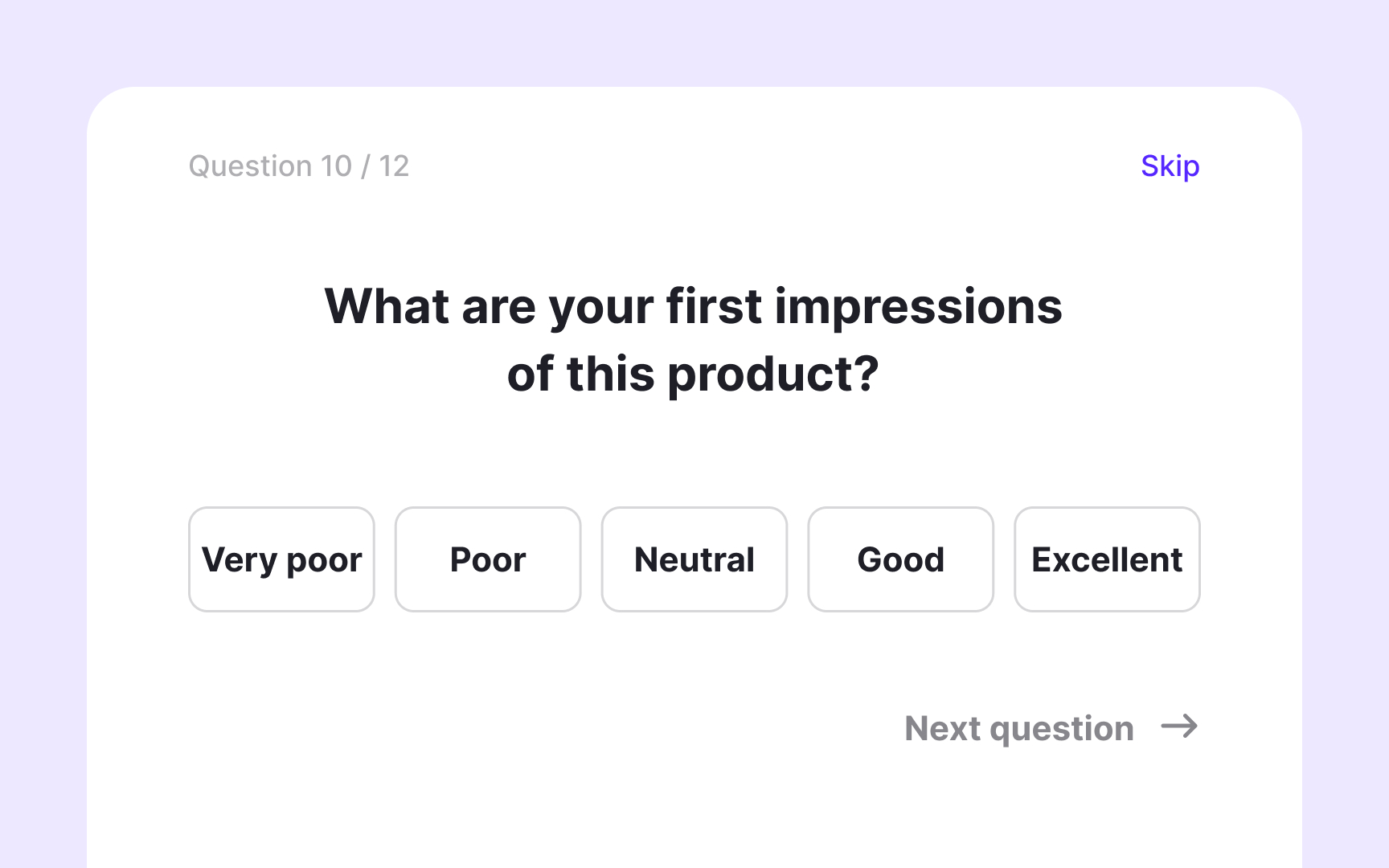Image resolution: width=1389 pixels, height=868 pixels.
Task: Pick the second rating from the left
Action: 487,559
